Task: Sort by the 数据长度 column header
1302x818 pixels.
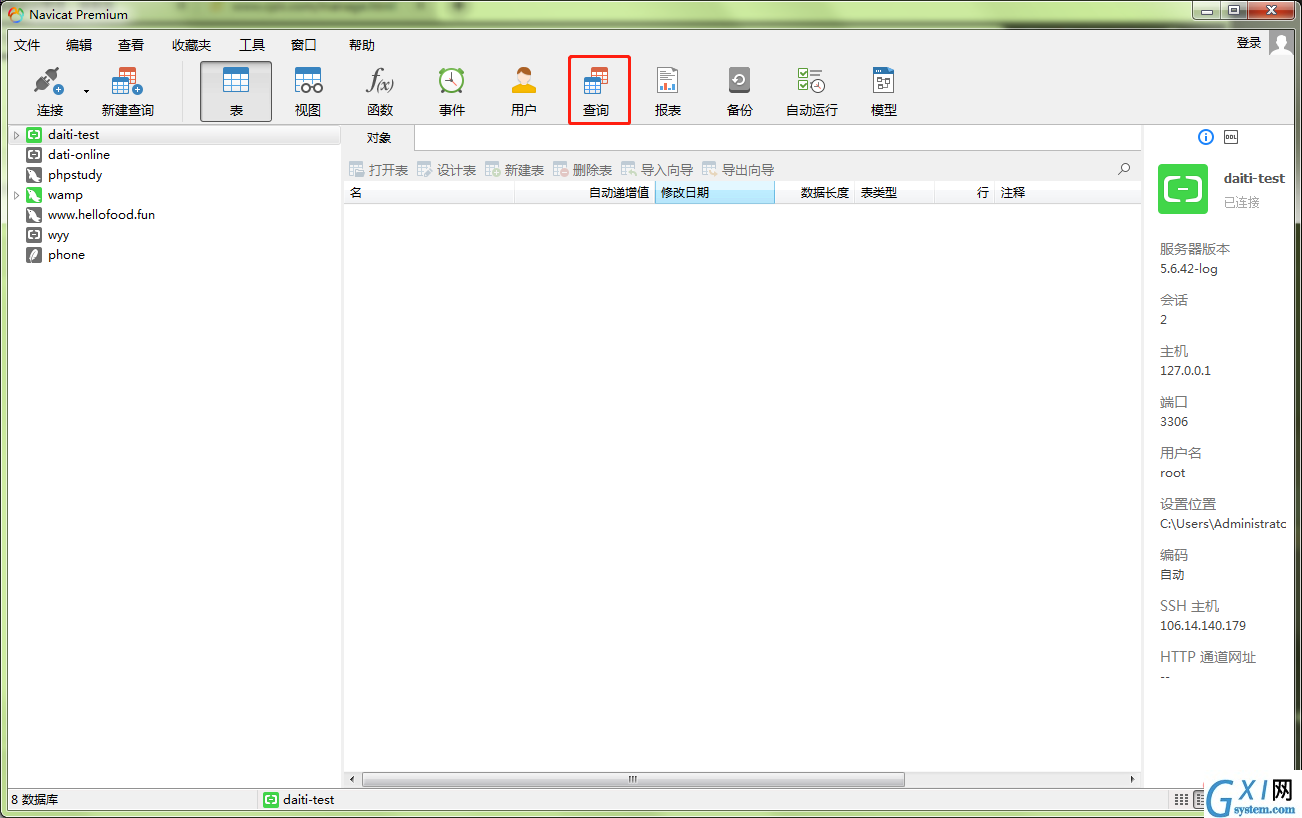Action: point(814,193)
